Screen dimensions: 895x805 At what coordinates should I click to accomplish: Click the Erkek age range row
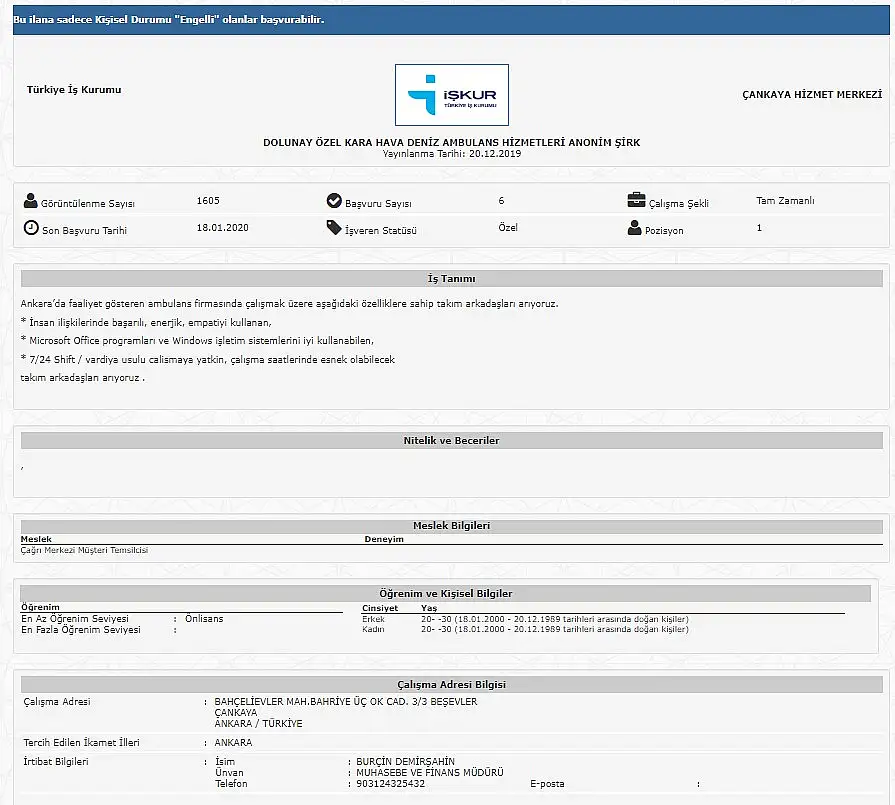[x=525, y=619]
